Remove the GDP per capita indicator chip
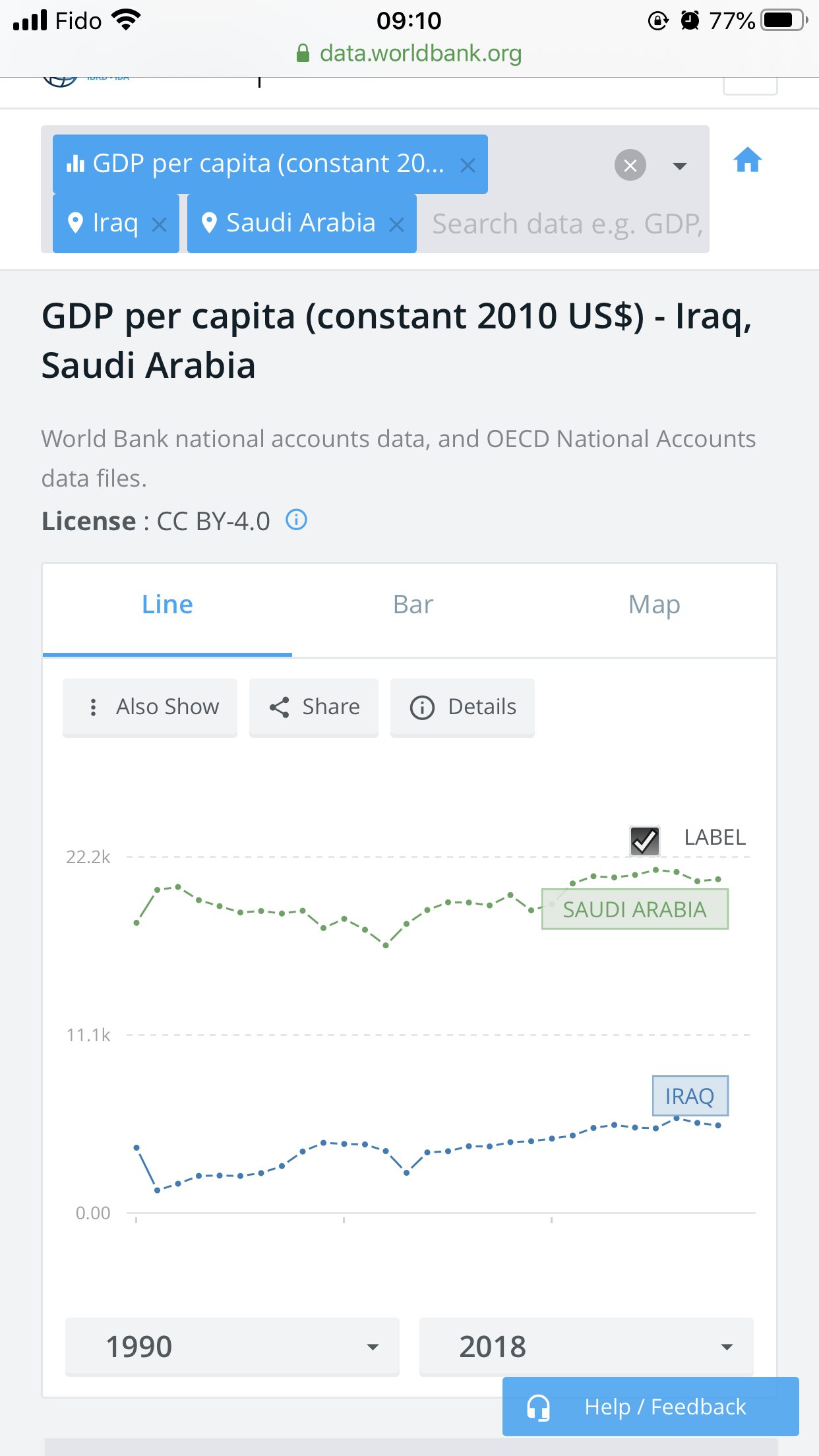 point(468,166)
